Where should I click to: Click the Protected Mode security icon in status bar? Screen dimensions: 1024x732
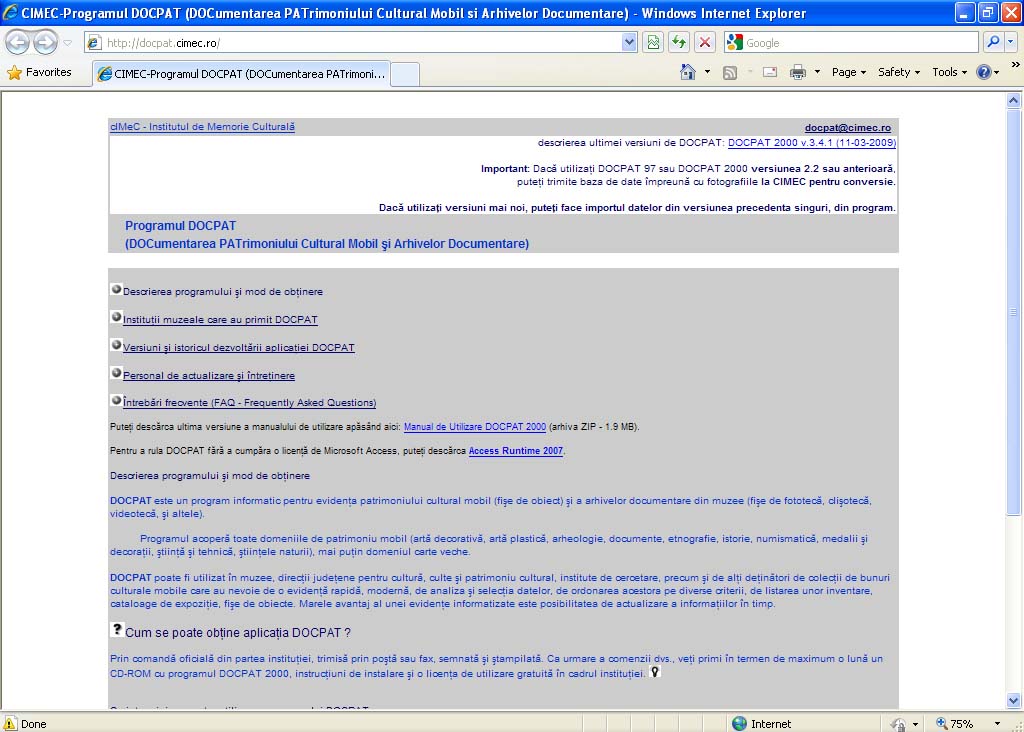coord(899,724)
